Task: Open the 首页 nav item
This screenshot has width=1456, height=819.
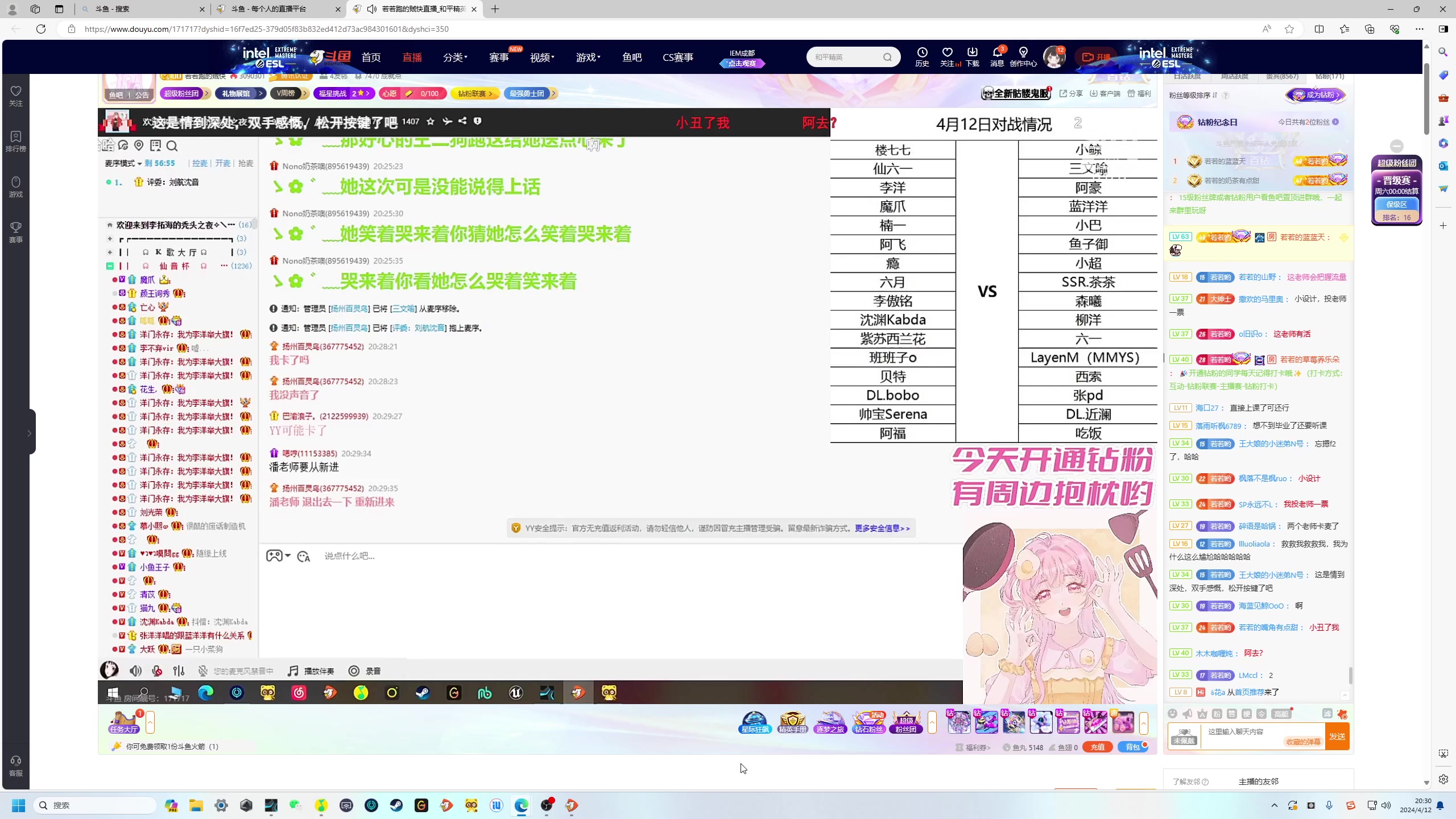Action: [371, 57]
